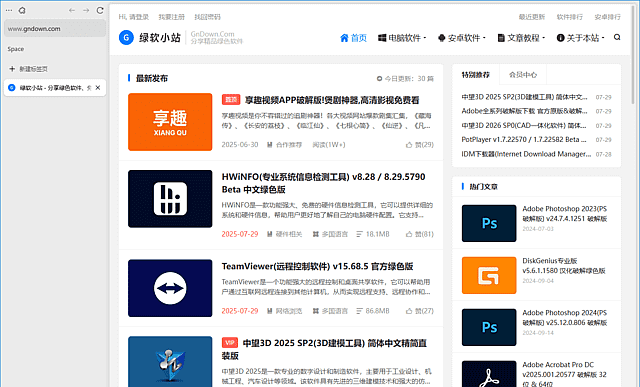Click the browser home icon
Image resolution: width=640 pixels, height=387 pixels.
[22, 10]
